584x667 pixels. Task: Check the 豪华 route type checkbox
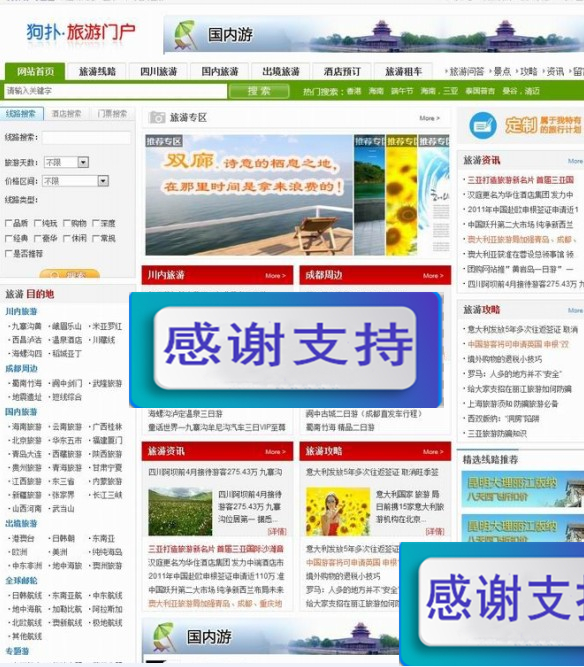[x=37, y=239]
